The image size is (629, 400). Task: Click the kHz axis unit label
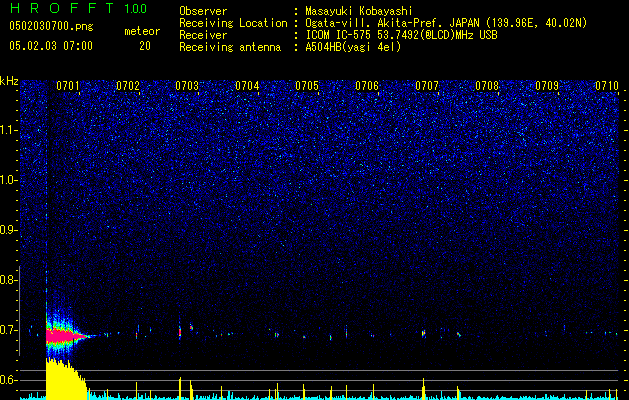(x=9, y=81)
